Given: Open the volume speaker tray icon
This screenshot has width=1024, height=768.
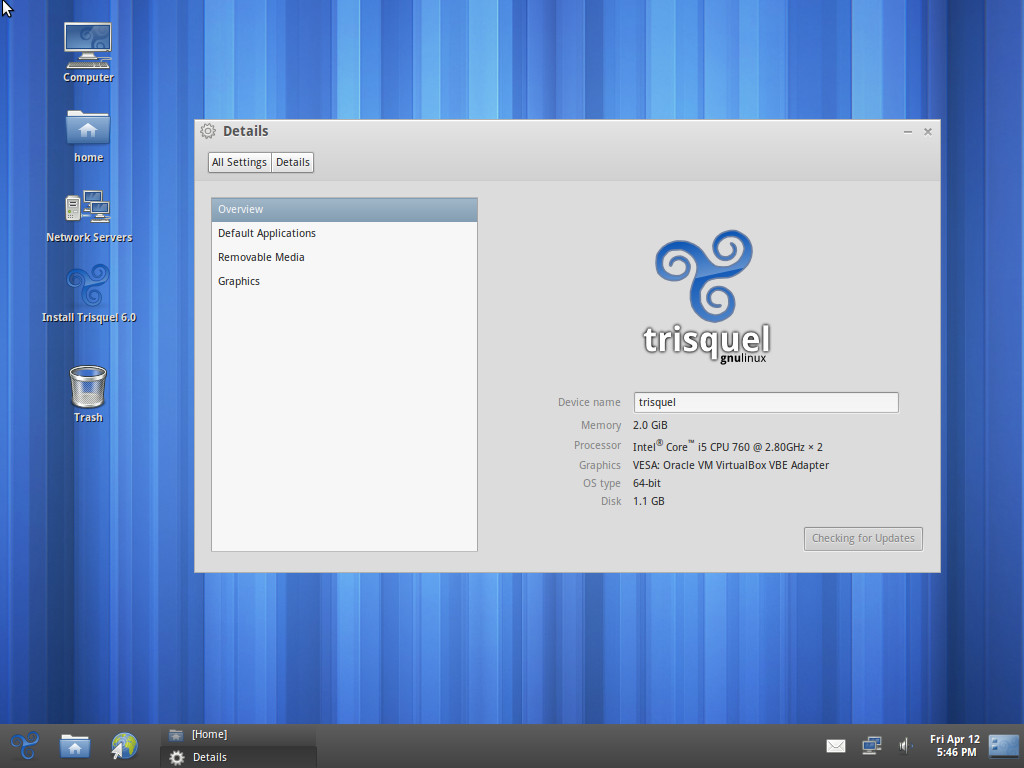Looking at the screenshot, I should [x=905, y=746].
